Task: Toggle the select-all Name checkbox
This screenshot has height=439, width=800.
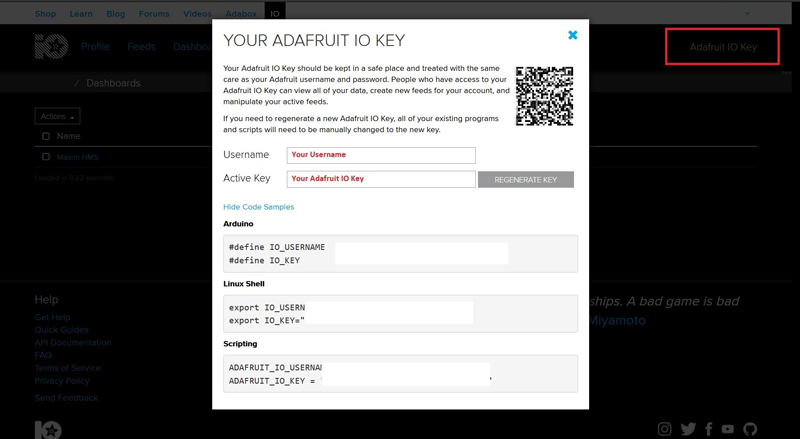Action: tap(46, 136)
